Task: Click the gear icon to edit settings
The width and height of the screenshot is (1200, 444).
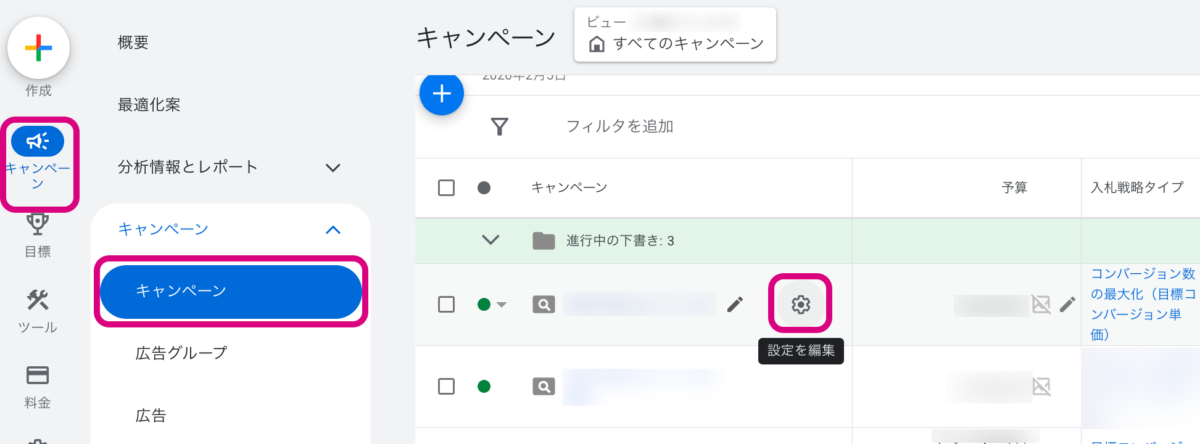Action: [x=800, y=305]
